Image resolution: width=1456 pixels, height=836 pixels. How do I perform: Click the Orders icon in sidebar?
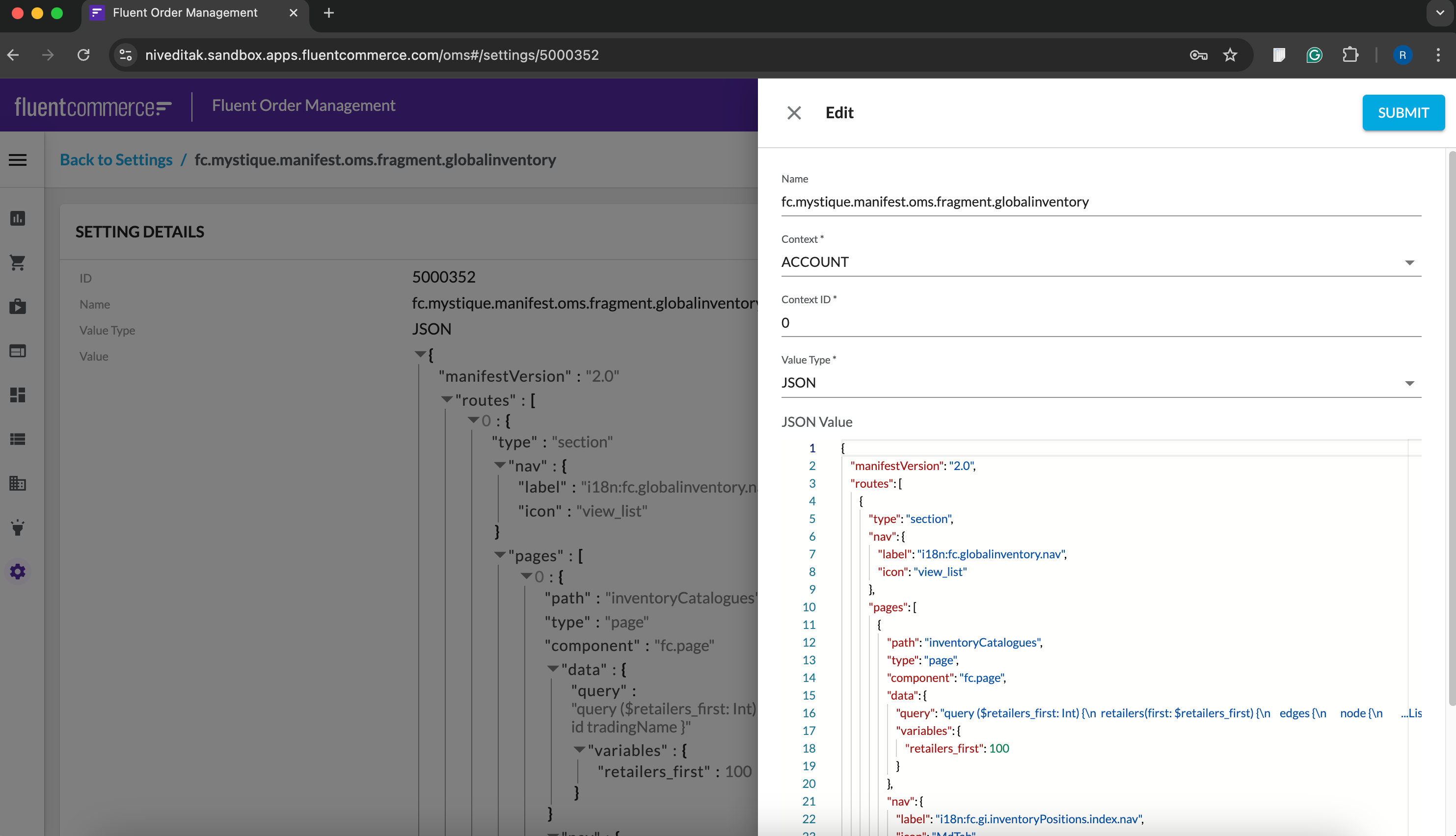[x=19, y=262]
